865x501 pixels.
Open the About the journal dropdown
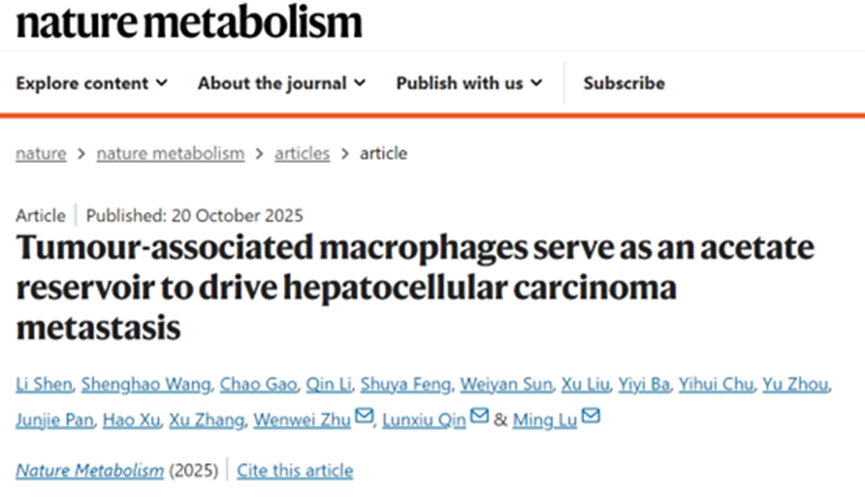tap(282, 83)
